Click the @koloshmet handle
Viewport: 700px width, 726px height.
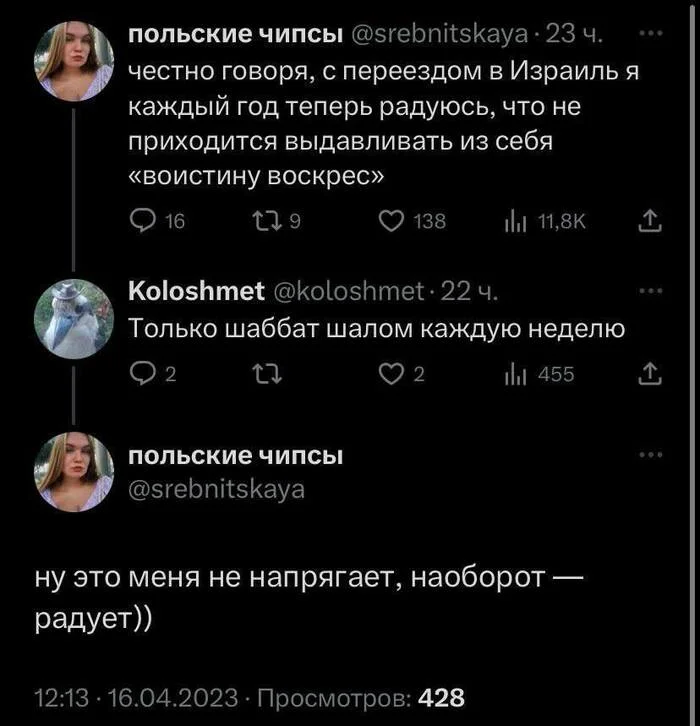[x=348, y=293]
